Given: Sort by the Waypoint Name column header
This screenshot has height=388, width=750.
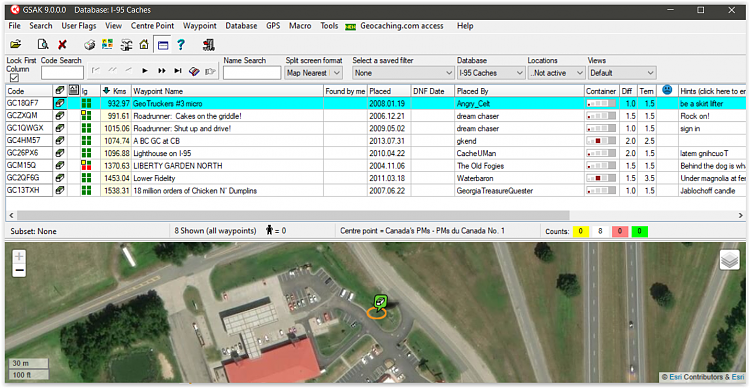Looking at the screenshot, I should 228,91.
